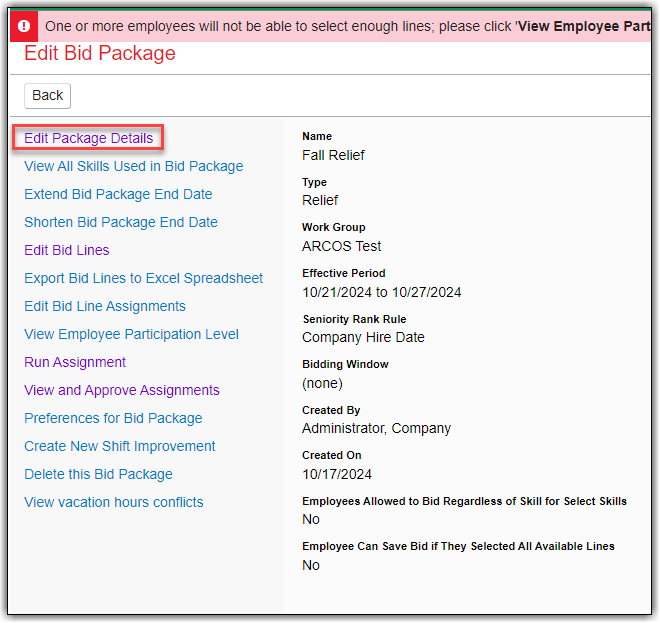The height and width of the screenshot is (623, 660).
Task: Select Shorten Bid Package End Date
Action: point(120,222)
